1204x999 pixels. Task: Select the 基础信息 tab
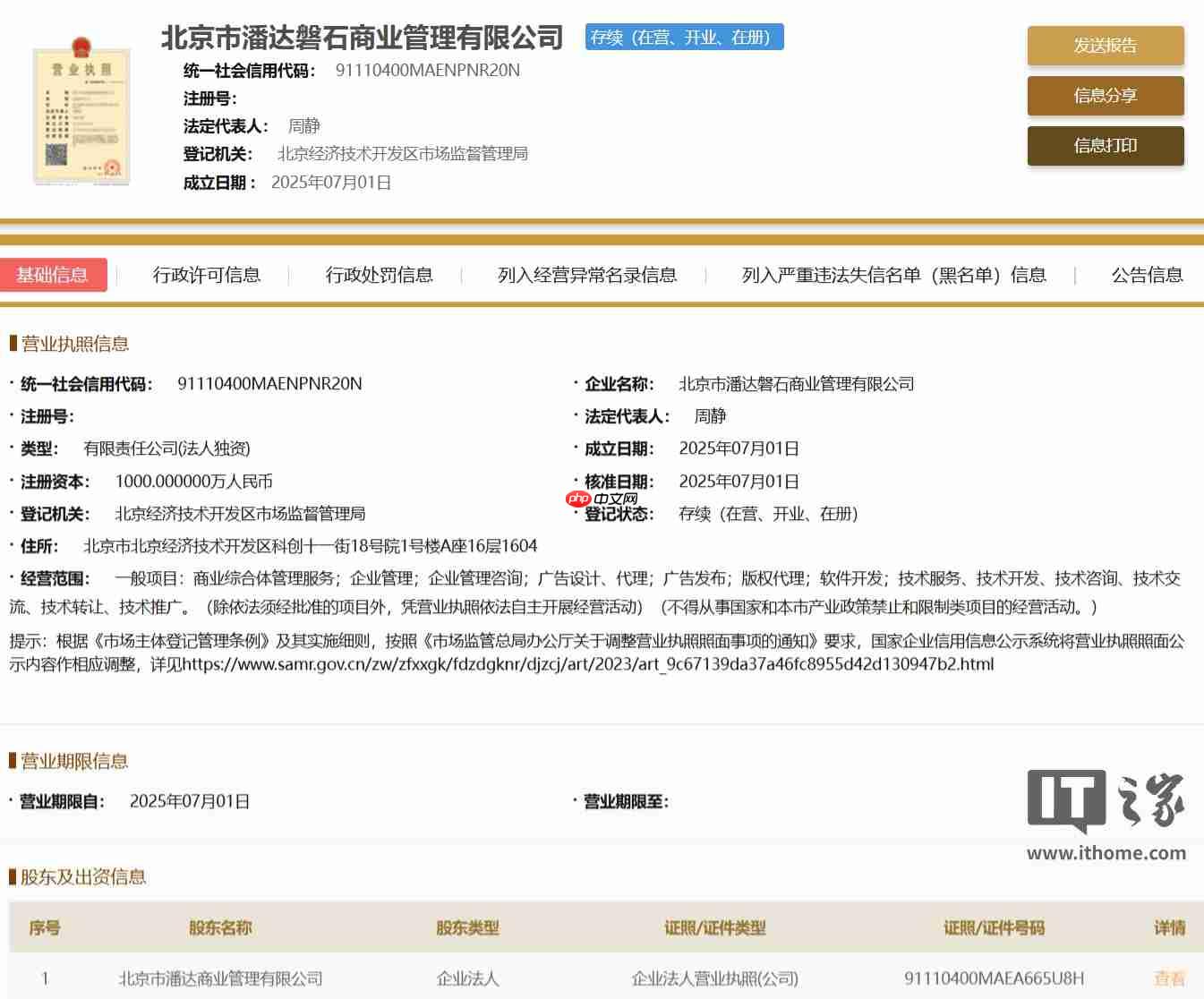tap(55, 275)
